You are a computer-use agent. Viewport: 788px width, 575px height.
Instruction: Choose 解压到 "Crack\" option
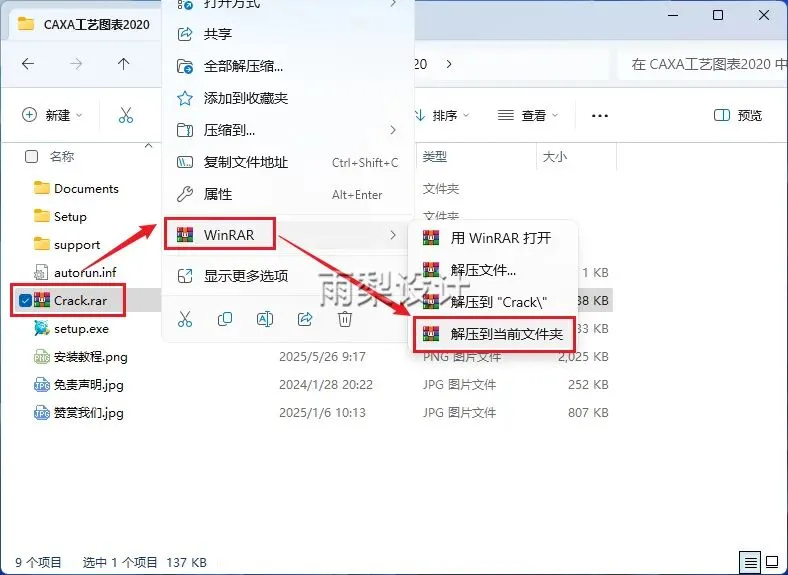(494, 302)
